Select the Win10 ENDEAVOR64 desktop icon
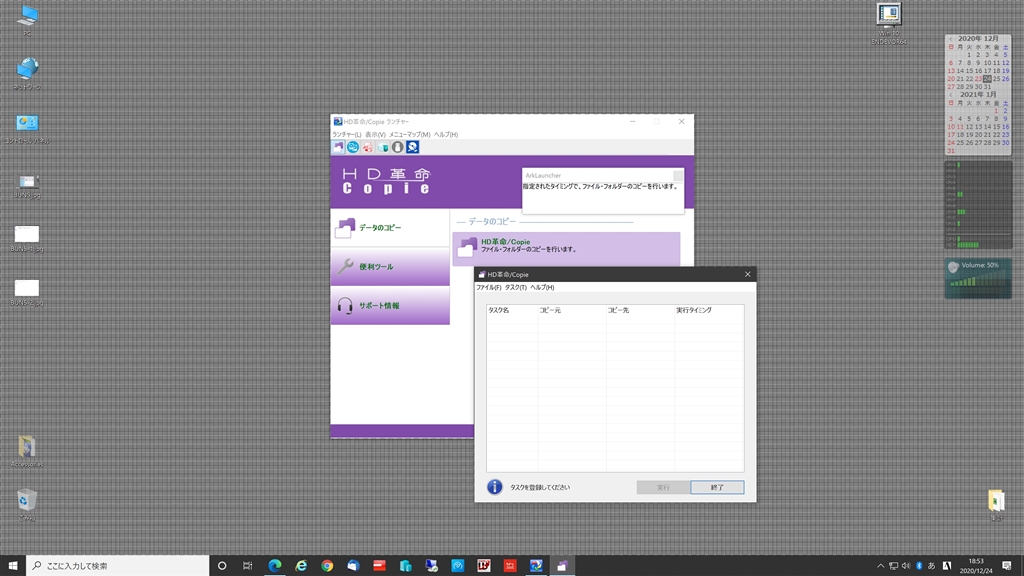The image size is (1024, 576). click(x=889, y=24)
